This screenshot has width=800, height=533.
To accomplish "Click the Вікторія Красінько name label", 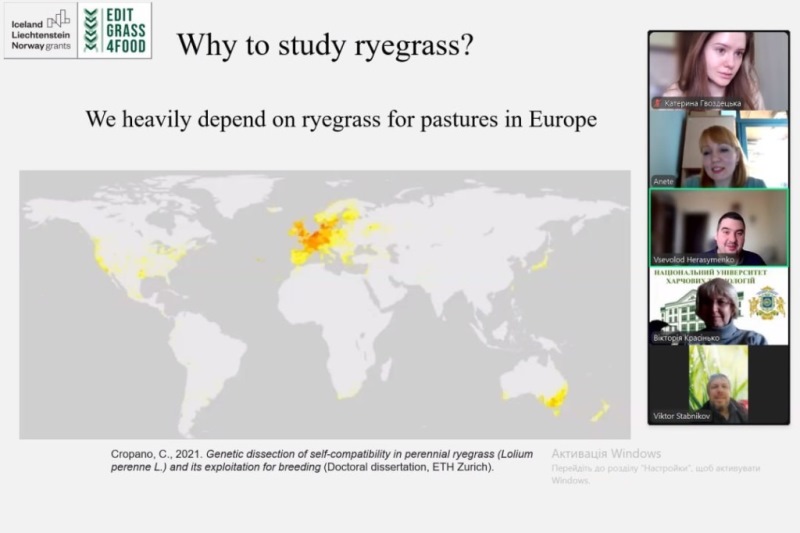I will (x=689, y=339).
